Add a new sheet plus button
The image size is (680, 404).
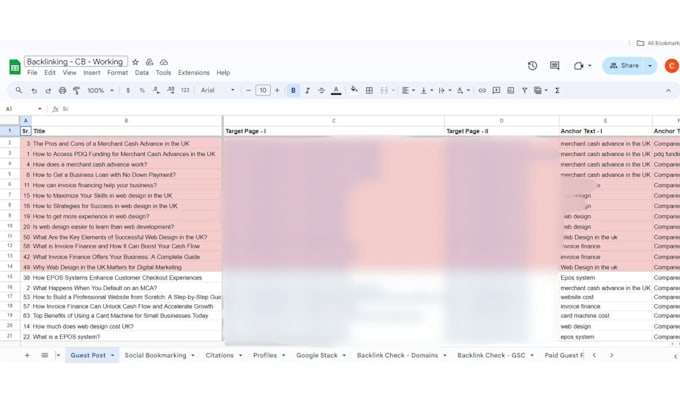click(x=27, y=355)
